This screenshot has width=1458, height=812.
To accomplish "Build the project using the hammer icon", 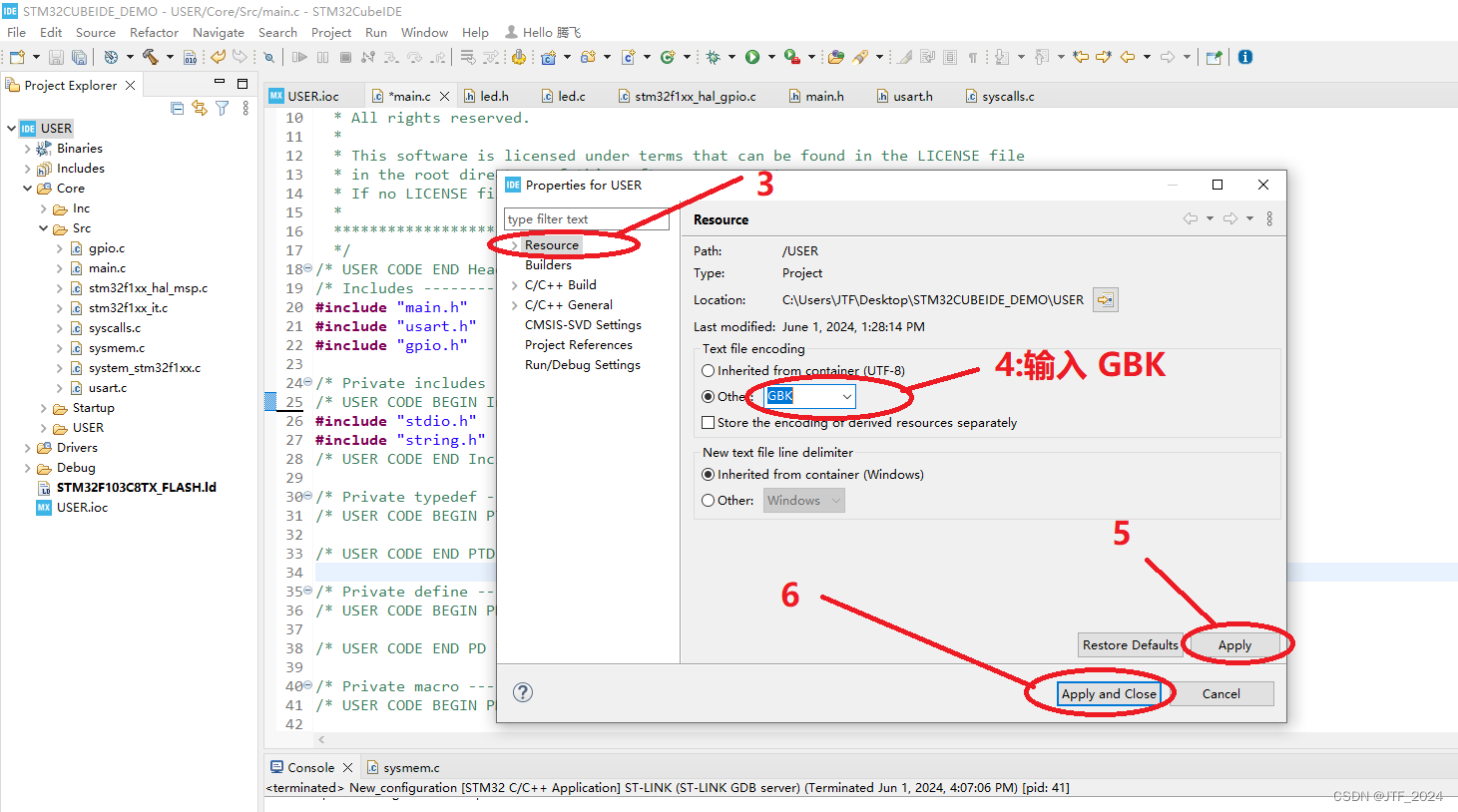I will (x=150, y=57).
